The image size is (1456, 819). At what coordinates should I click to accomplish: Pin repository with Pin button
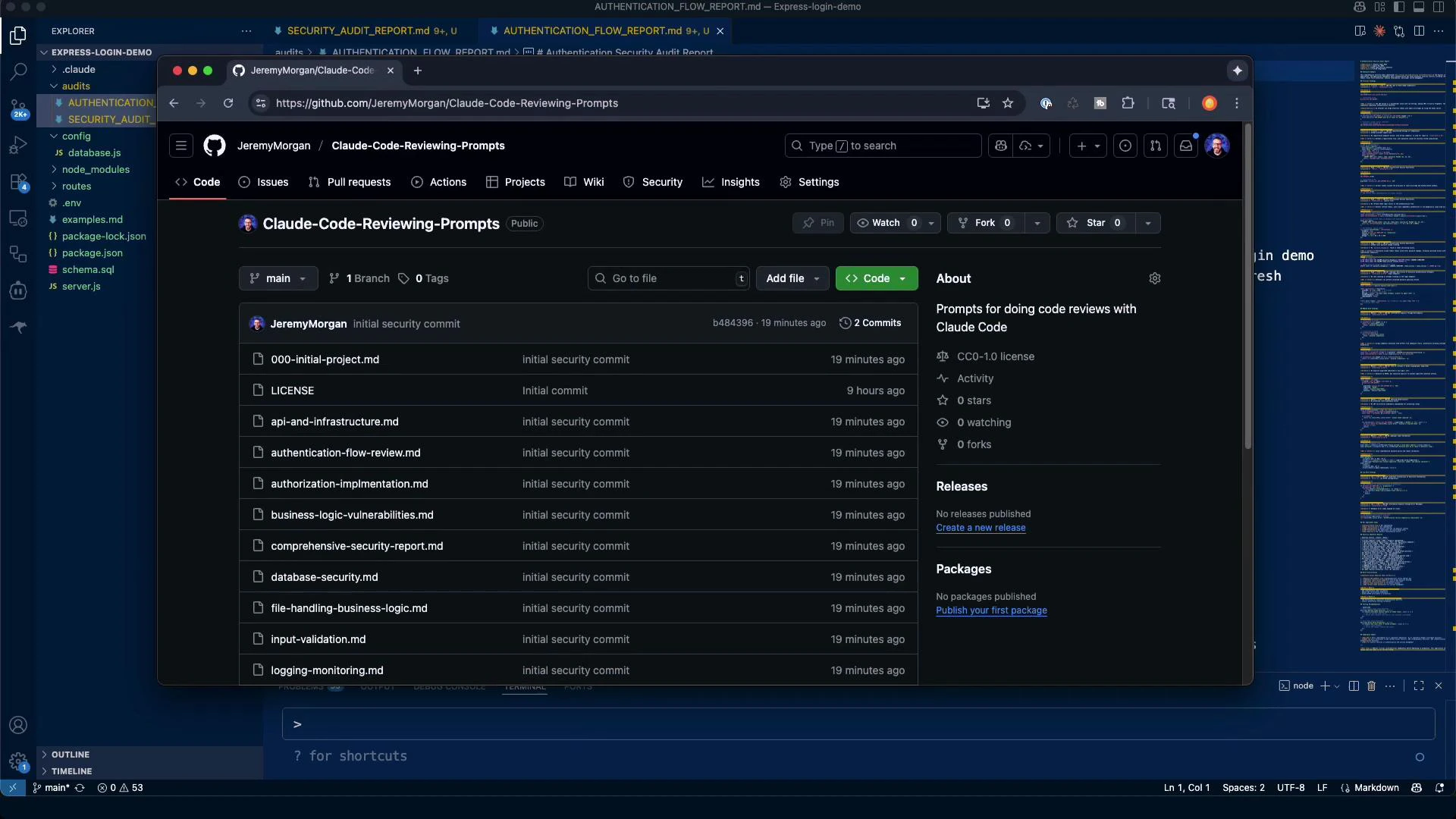[818, 223]
